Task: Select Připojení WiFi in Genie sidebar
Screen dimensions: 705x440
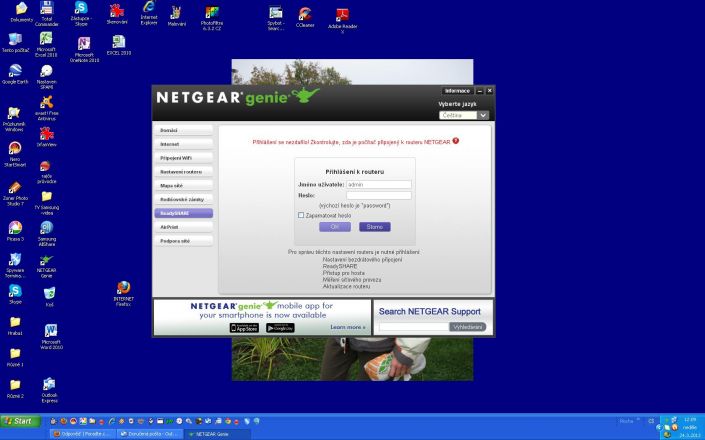Action: coord(183,158)
